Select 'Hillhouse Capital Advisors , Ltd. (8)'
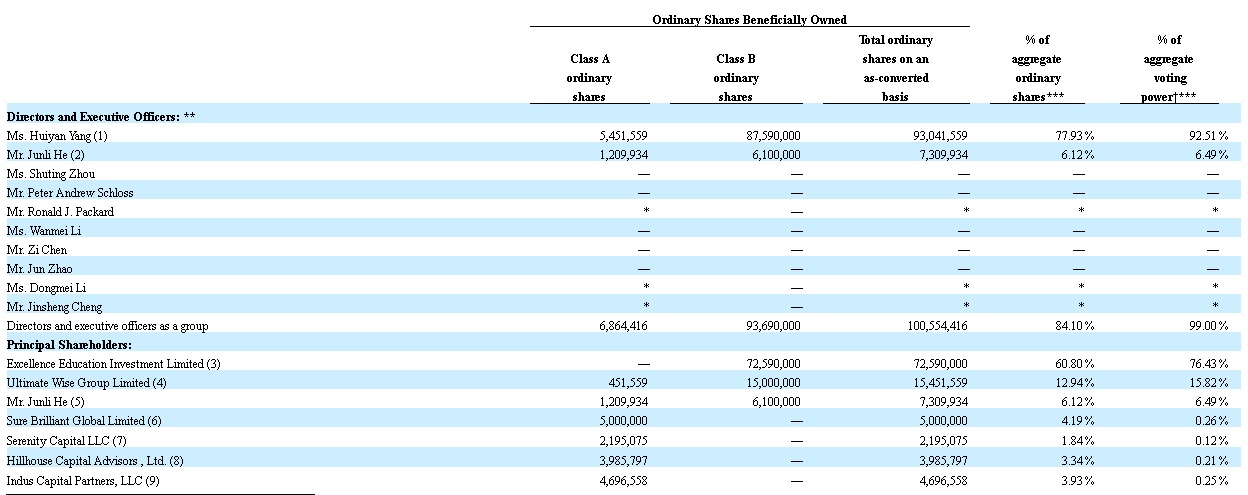 [x=96, y=460]
